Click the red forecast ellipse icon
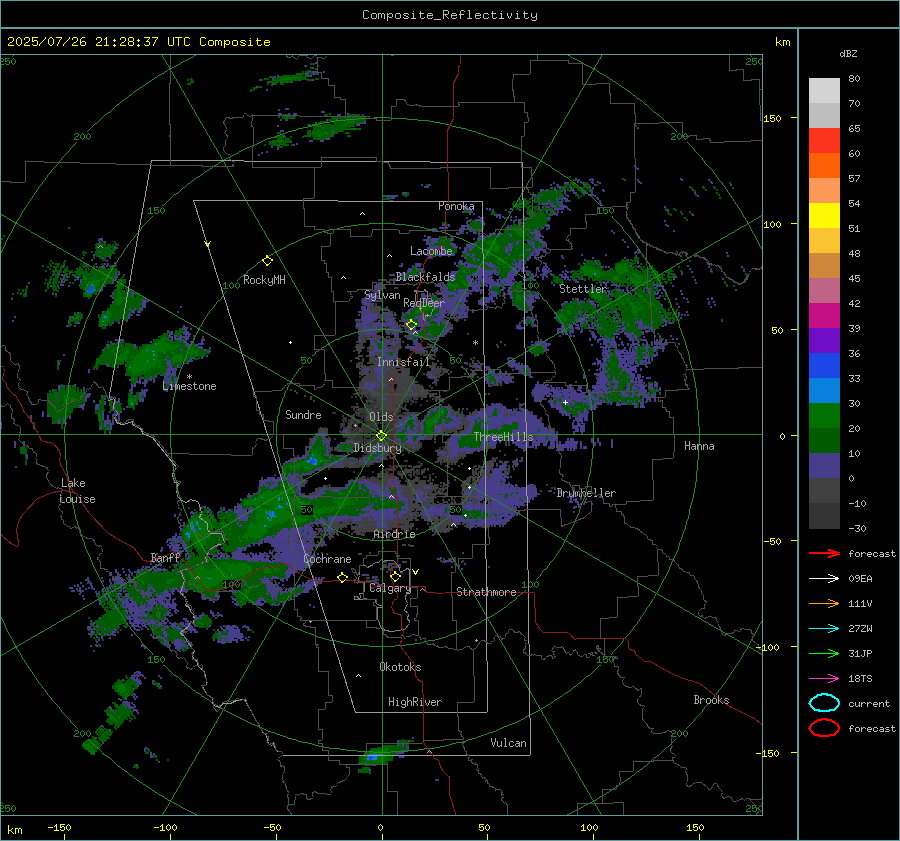This screenshot has width=900, height=841. tap(824, 728)
